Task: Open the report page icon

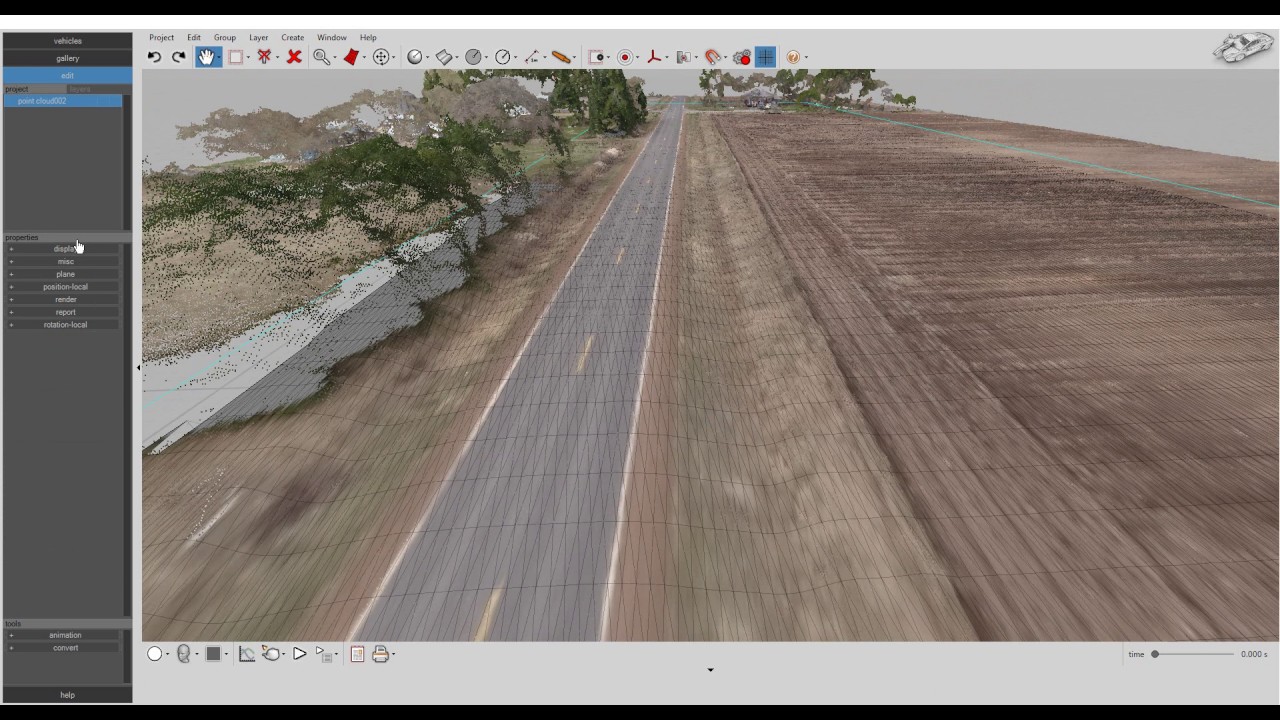Action: [357, 654]
